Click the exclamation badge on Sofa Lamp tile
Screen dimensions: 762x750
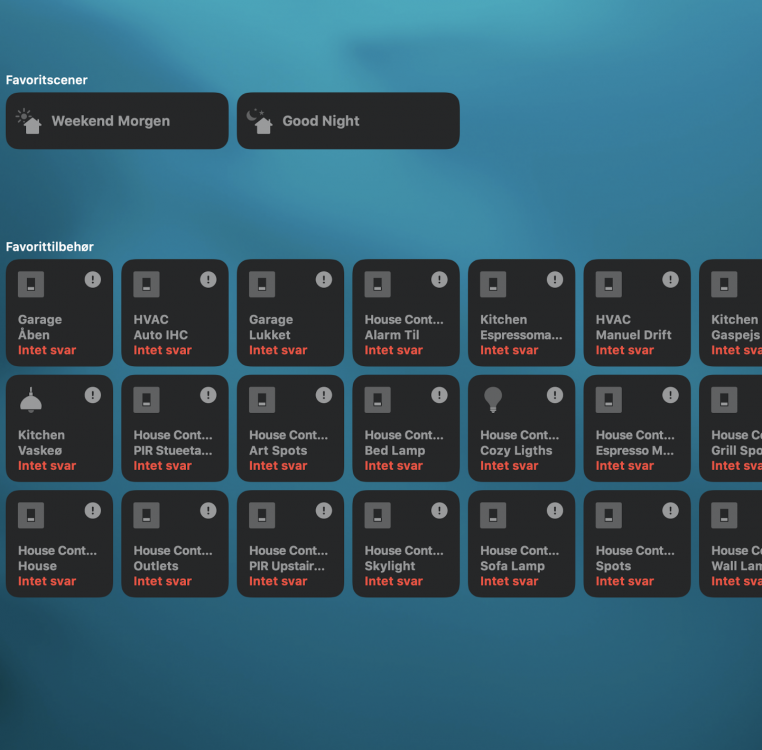tap(555, 511)
